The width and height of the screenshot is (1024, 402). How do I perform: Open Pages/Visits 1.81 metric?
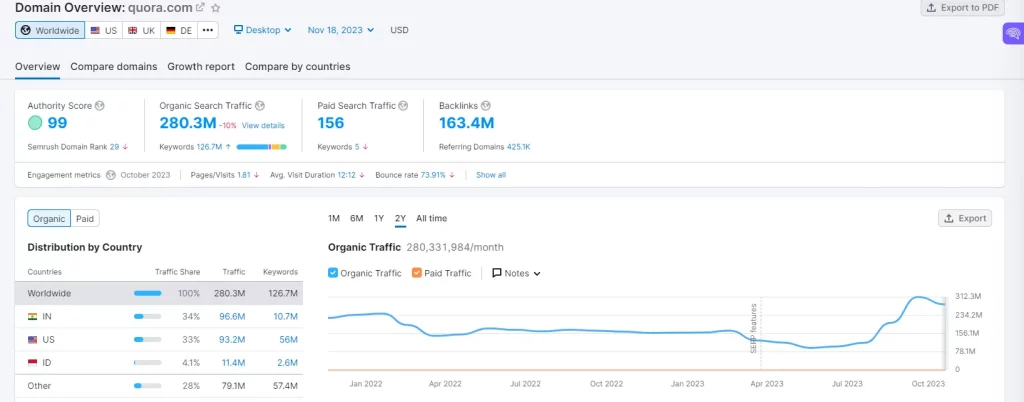coord(244,175)
